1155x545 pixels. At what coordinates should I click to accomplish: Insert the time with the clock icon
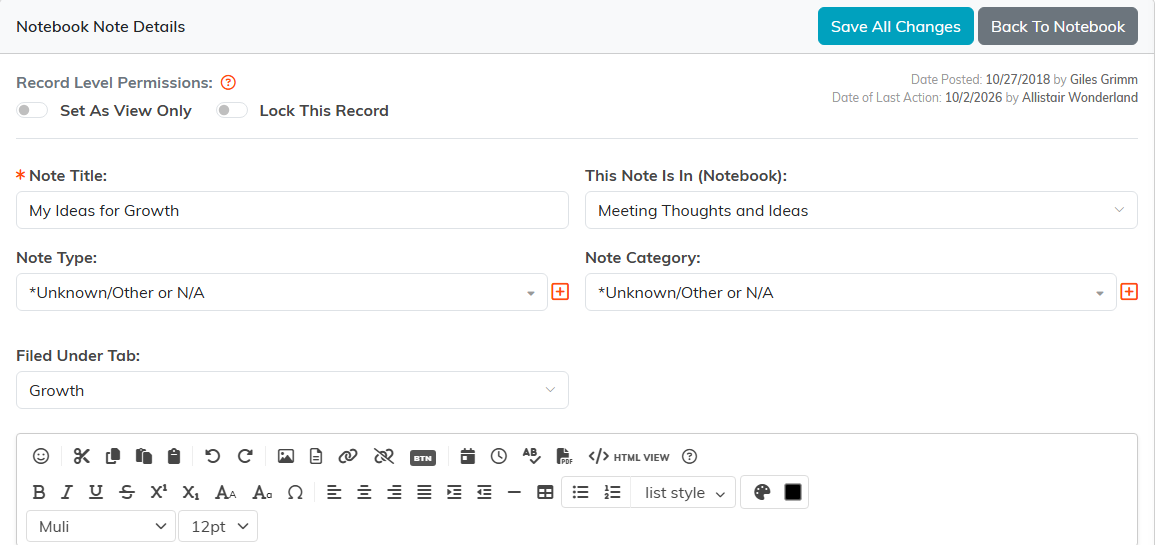[499, 457]
